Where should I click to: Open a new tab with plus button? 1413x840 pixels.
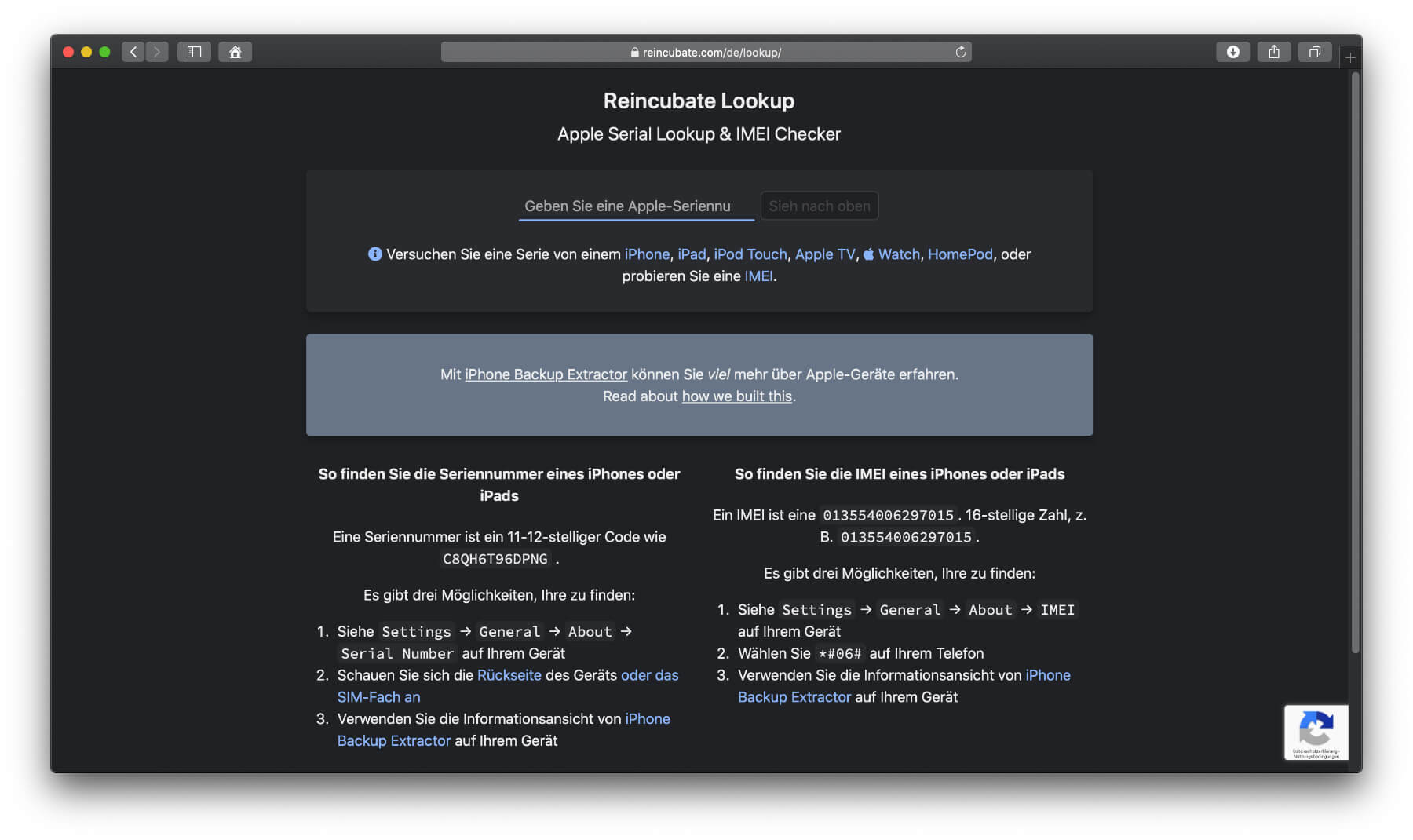pos(1350,57)
